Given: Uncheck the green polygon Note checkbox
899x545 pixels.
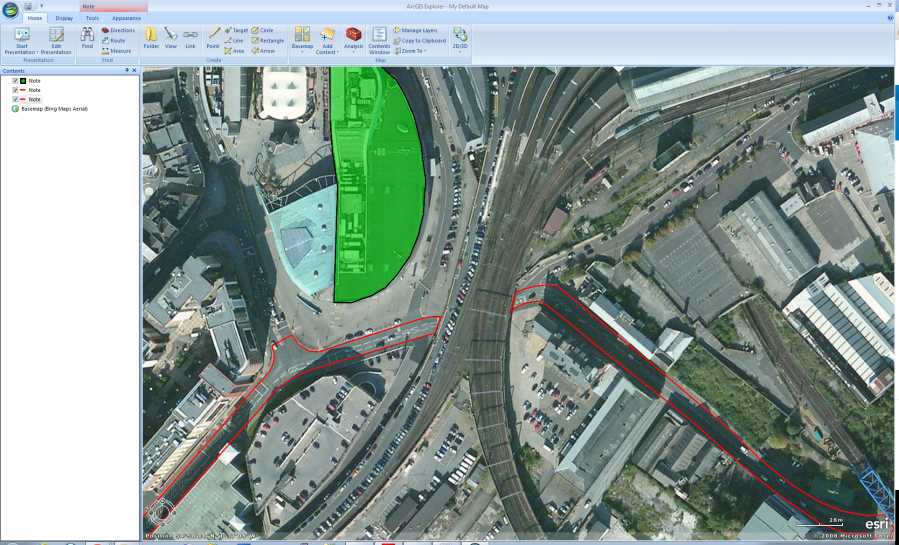Looking at the screenshot, I should point(15,81).
